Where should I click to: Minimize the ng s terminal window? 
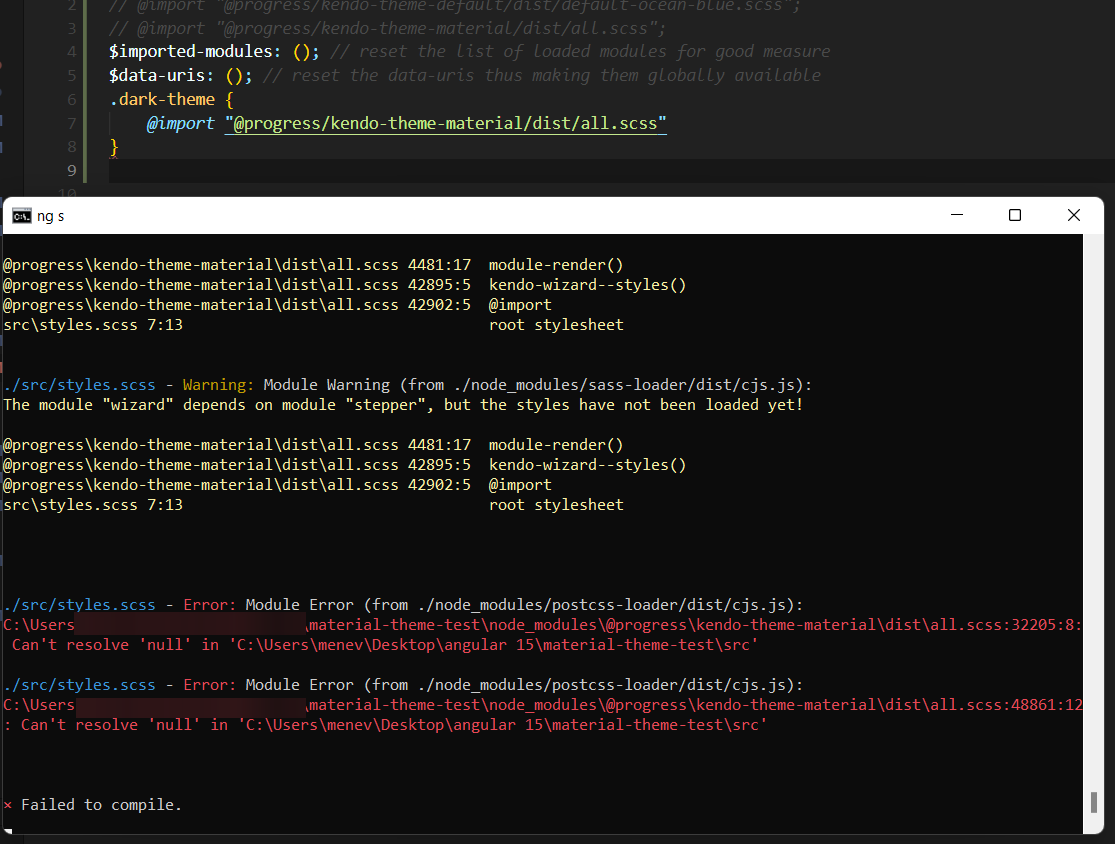point(956,215)
